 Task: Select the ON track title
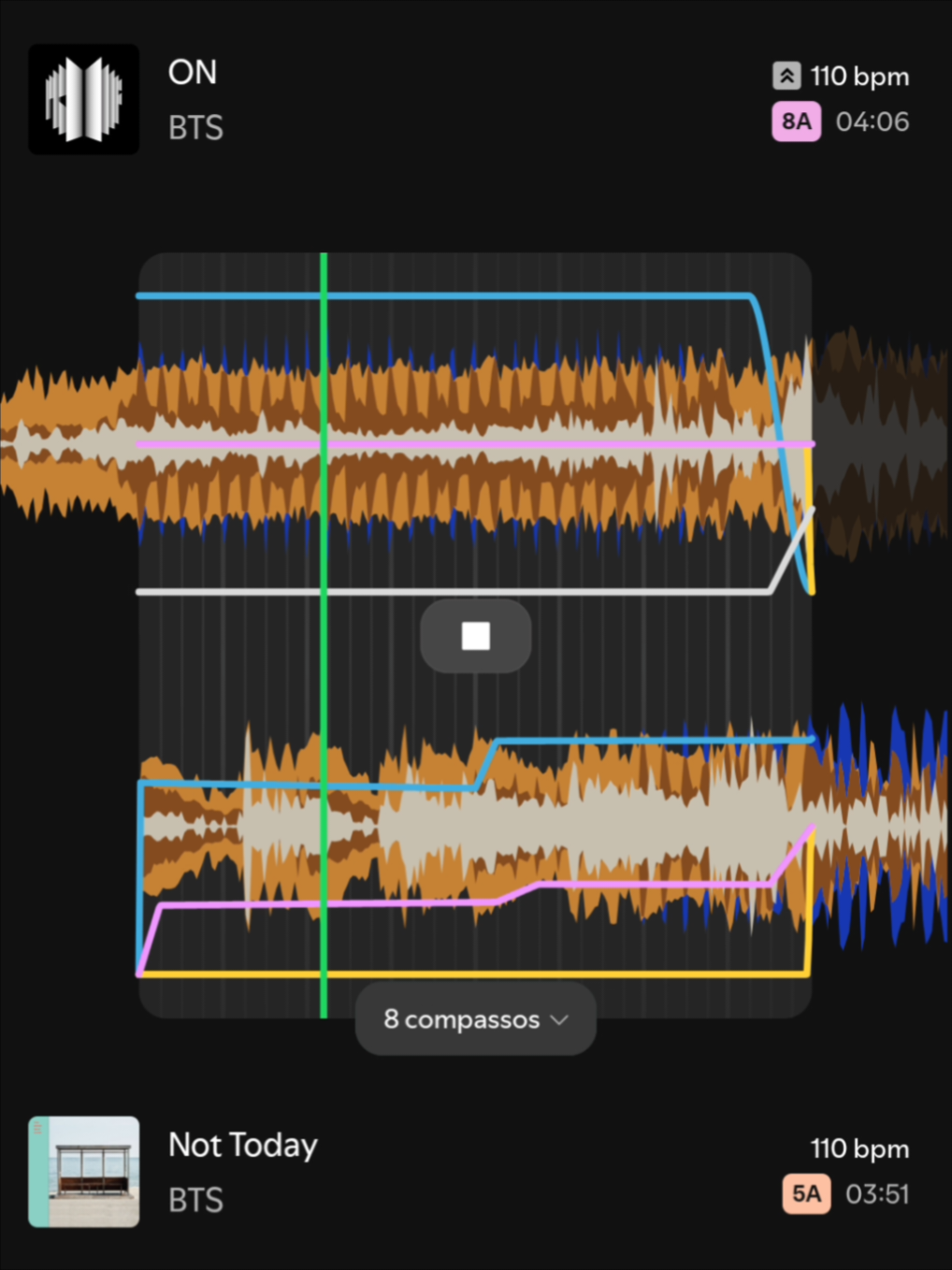pyautogui.click(x=193, y=72)
